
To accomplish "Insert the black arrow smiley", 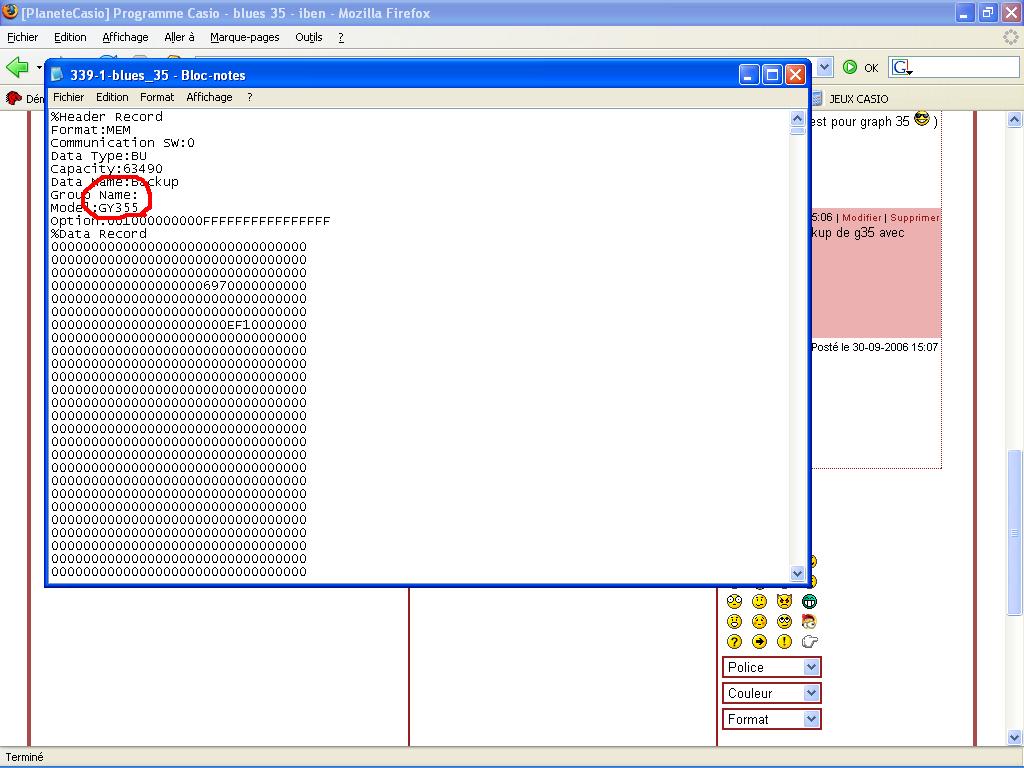I will pos(759,642).
